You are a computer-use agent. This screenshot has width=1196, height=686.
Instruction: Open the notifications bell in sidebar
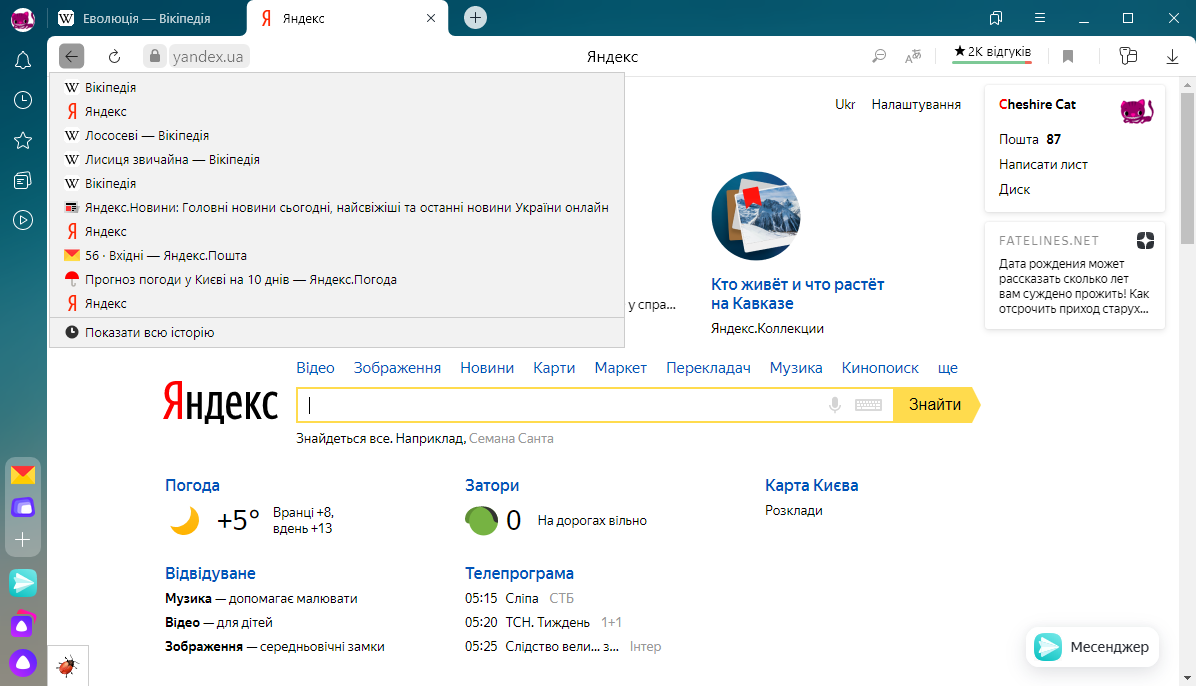click(23, 60)
